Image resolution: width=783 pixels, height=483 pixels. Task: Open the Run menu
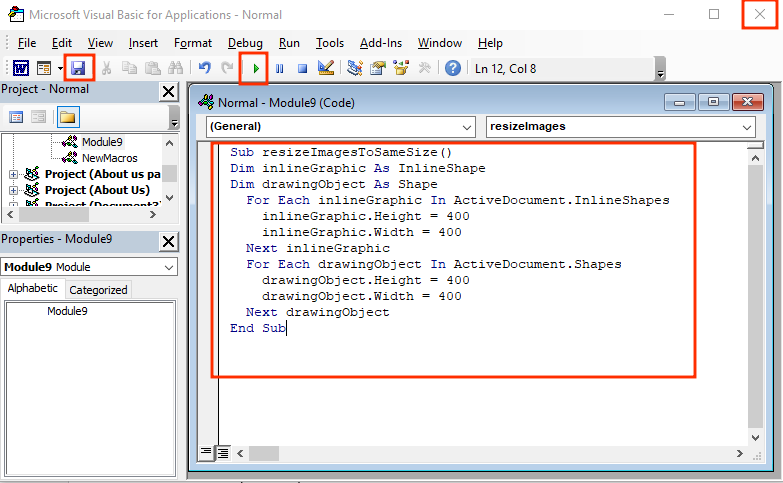click(289, 43)
